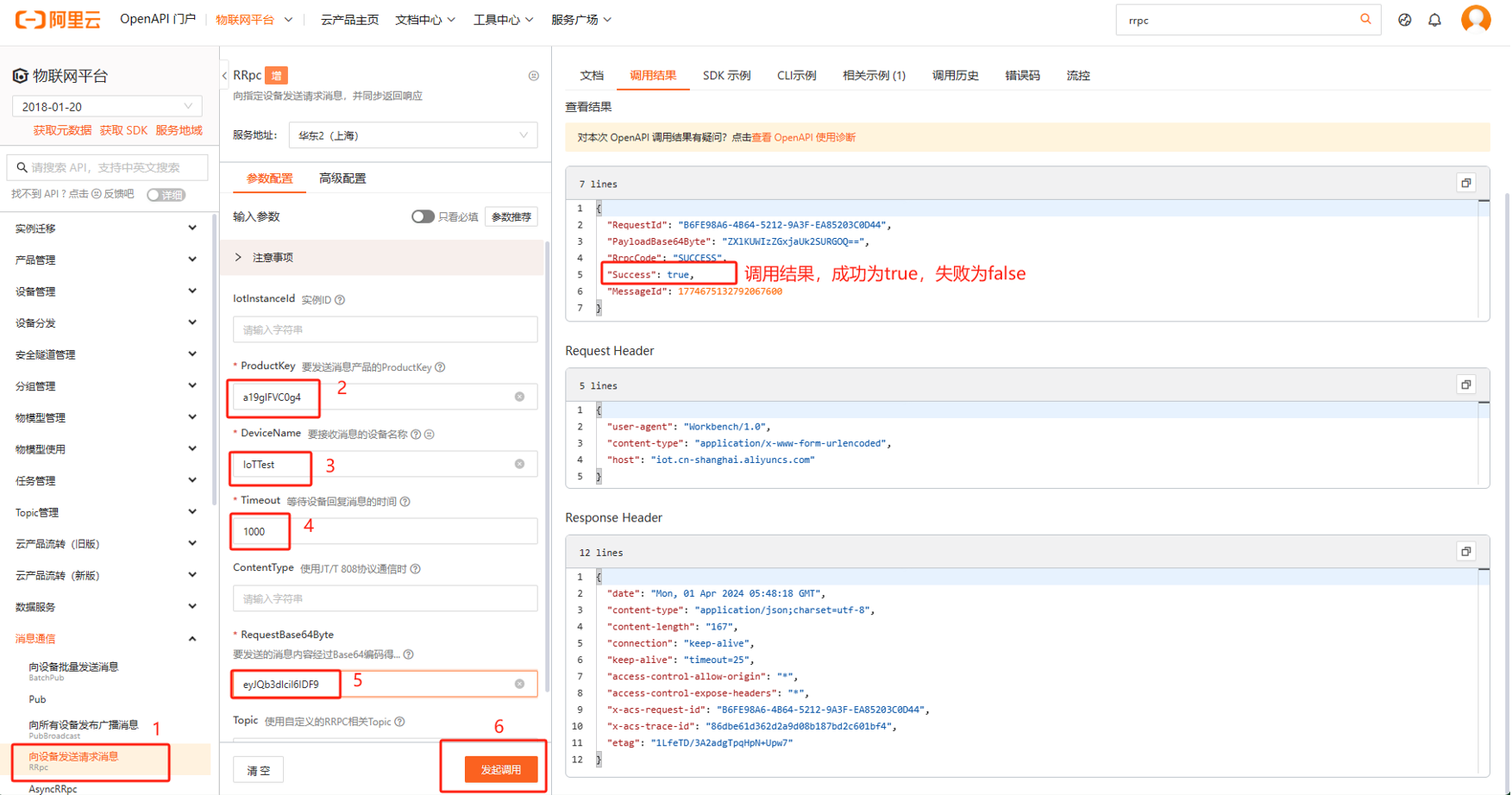Click the search icon in API search box
The width and height of the screenshot is (1512, 795).
click(x=22, y=167)
